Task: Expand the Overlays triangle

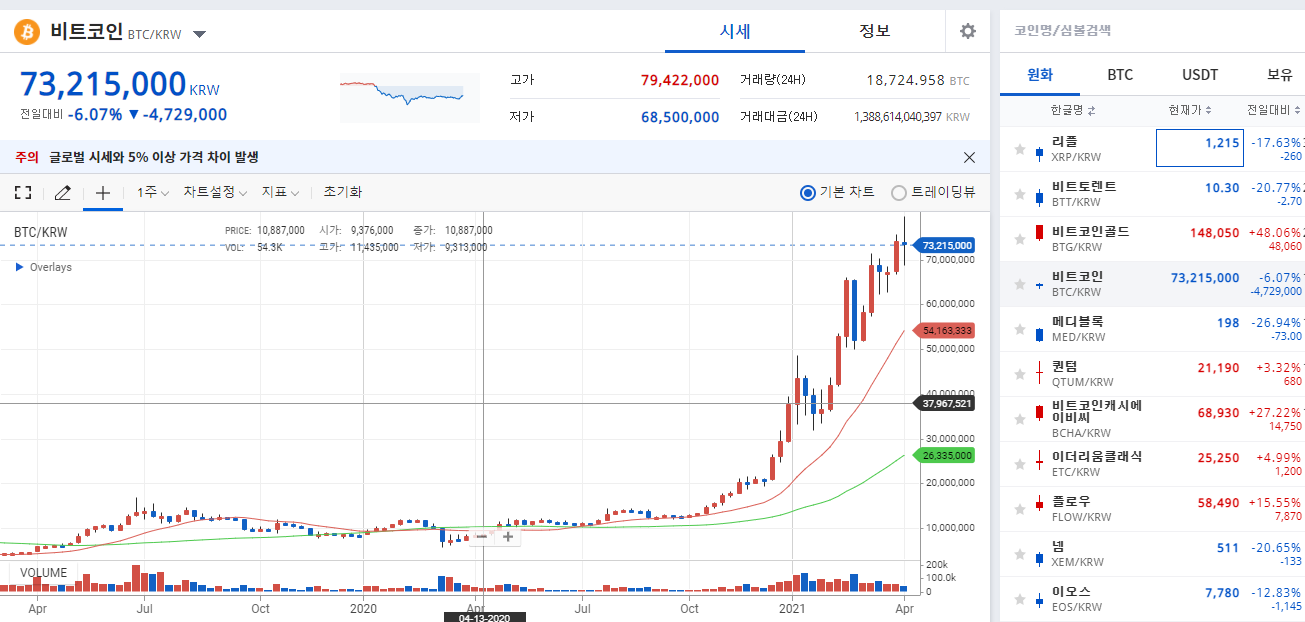Action: pos(19,267)
